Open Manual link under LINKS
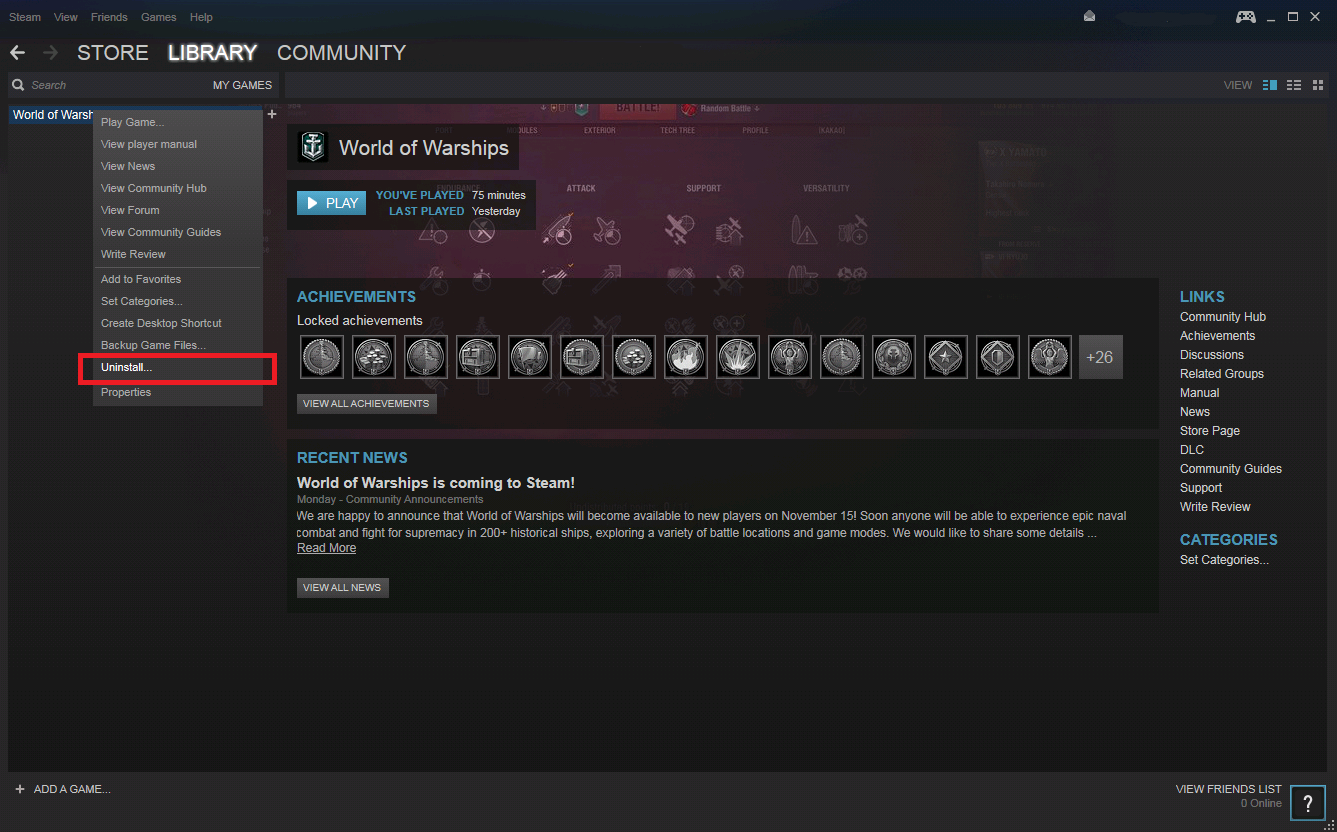The image size is (1337, 832). 1199,393
